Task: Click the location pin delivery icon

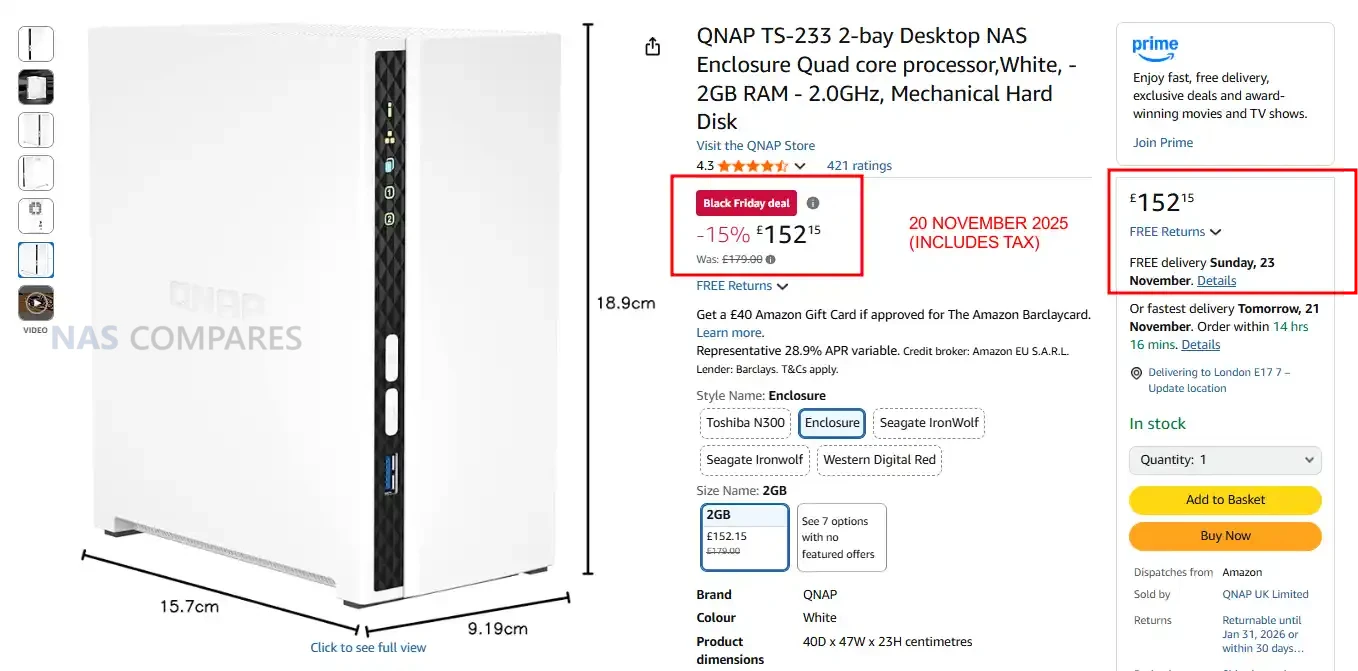Action: [1136, 373]
